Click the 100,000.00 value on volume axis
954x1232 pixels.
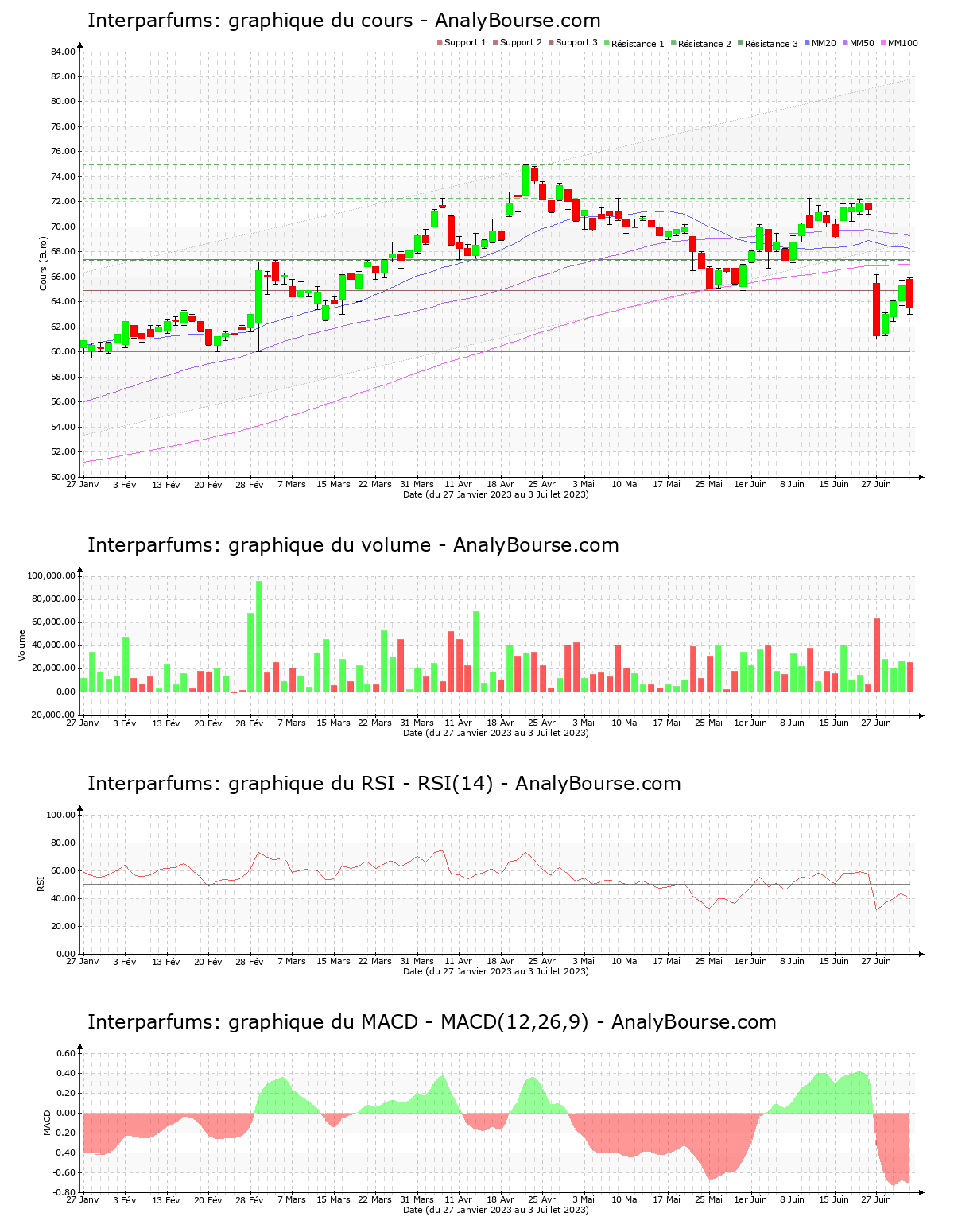coord(52,575)
